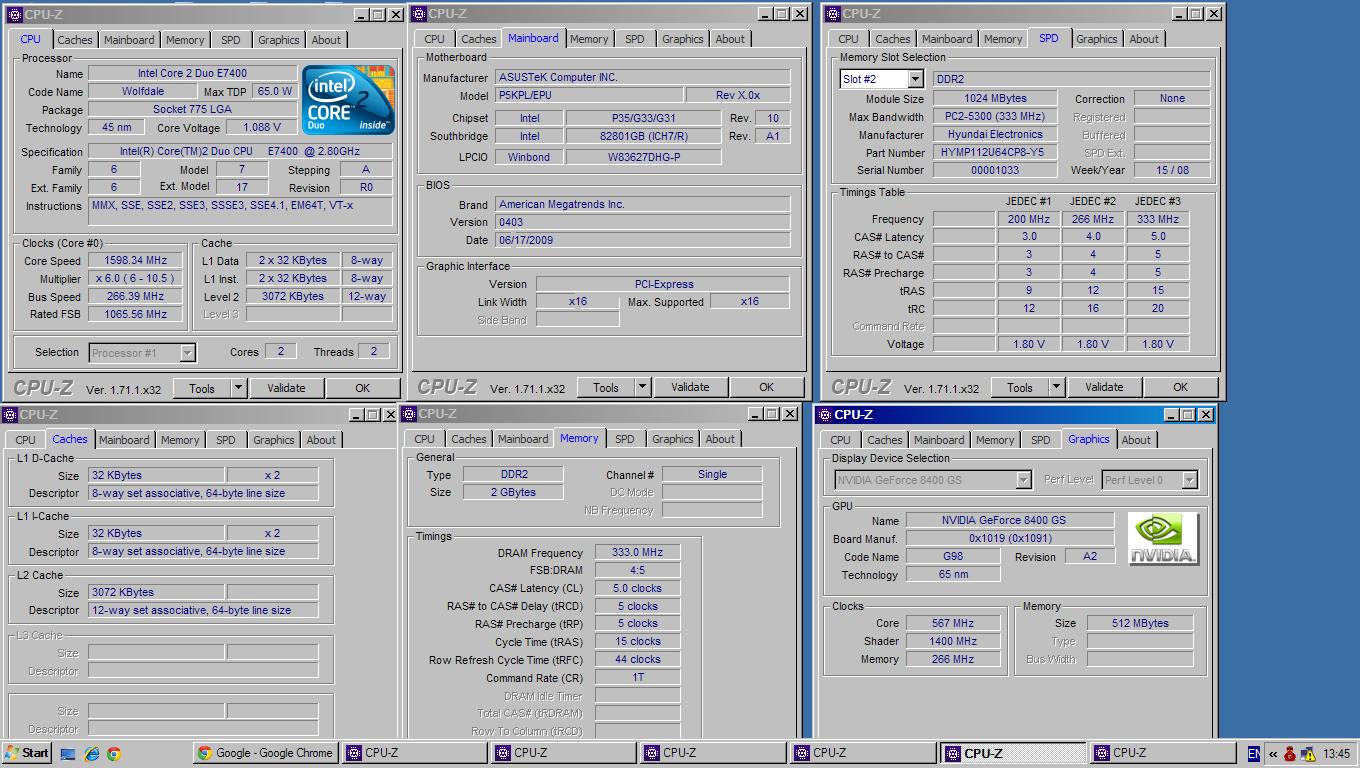Click the DRAM Frequency value 333.0 MHz
The image size is (1360, 768).
[x=638, y=553]
